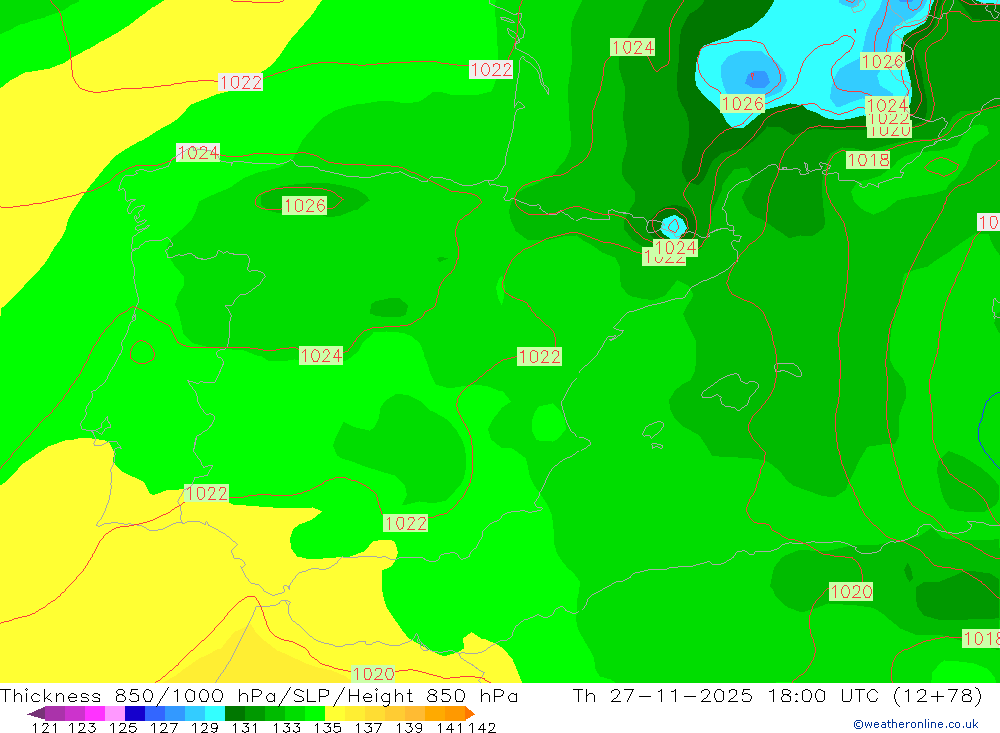The image size is (1000, 733).
Task: Click the legend value 127
Action: point(164,727)
